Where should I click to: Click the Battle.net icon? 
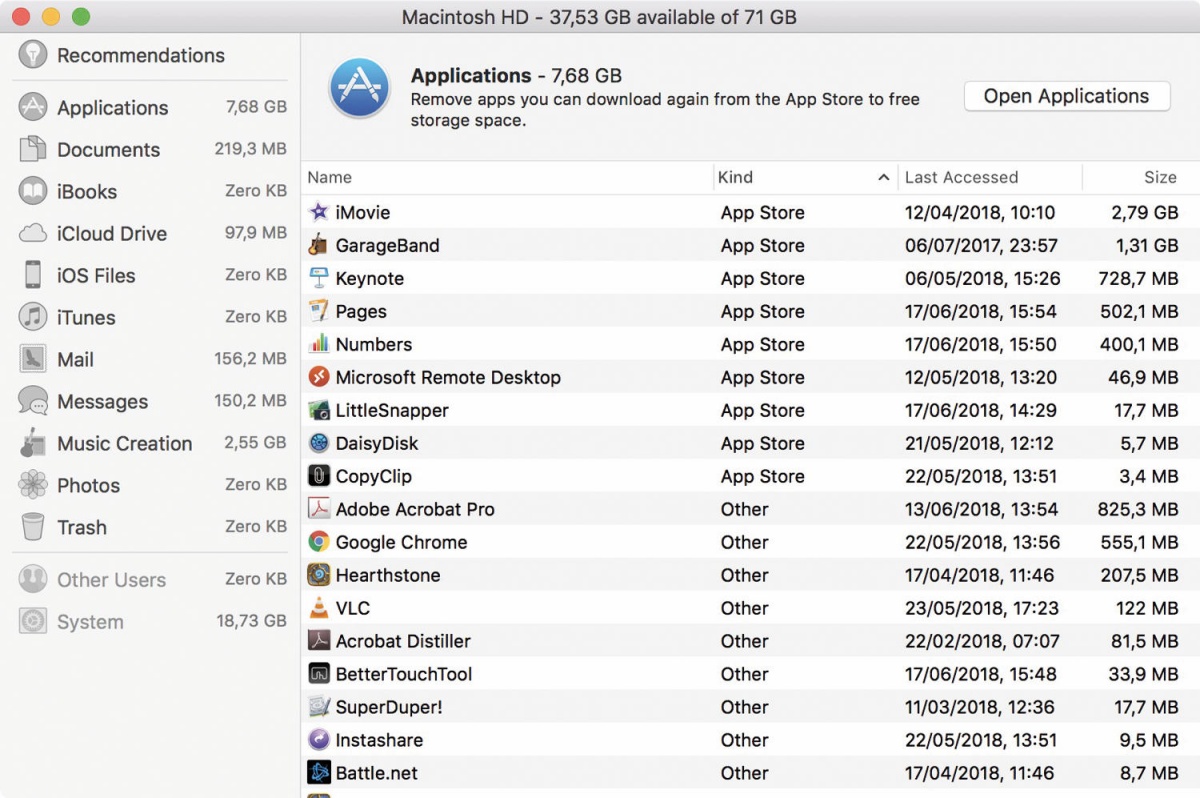319,773
